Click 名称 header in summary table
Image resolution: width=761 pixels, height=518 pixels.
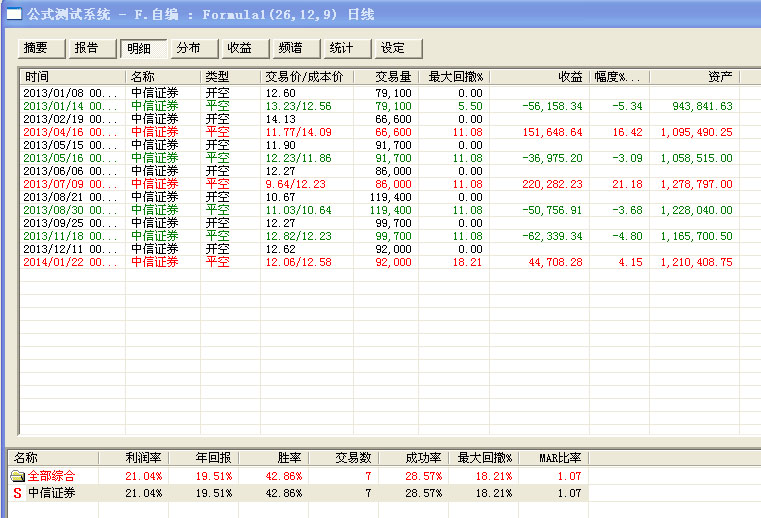(x=53, y=458)
